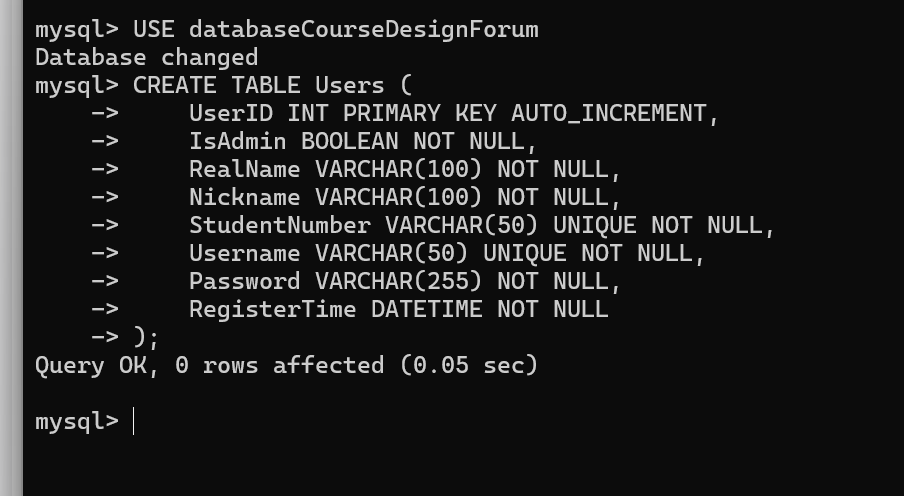Click the AUTO_INCREMENT keyword
Image resolution: width=904 pixels, height=496 pixels.
coord(608,114)
